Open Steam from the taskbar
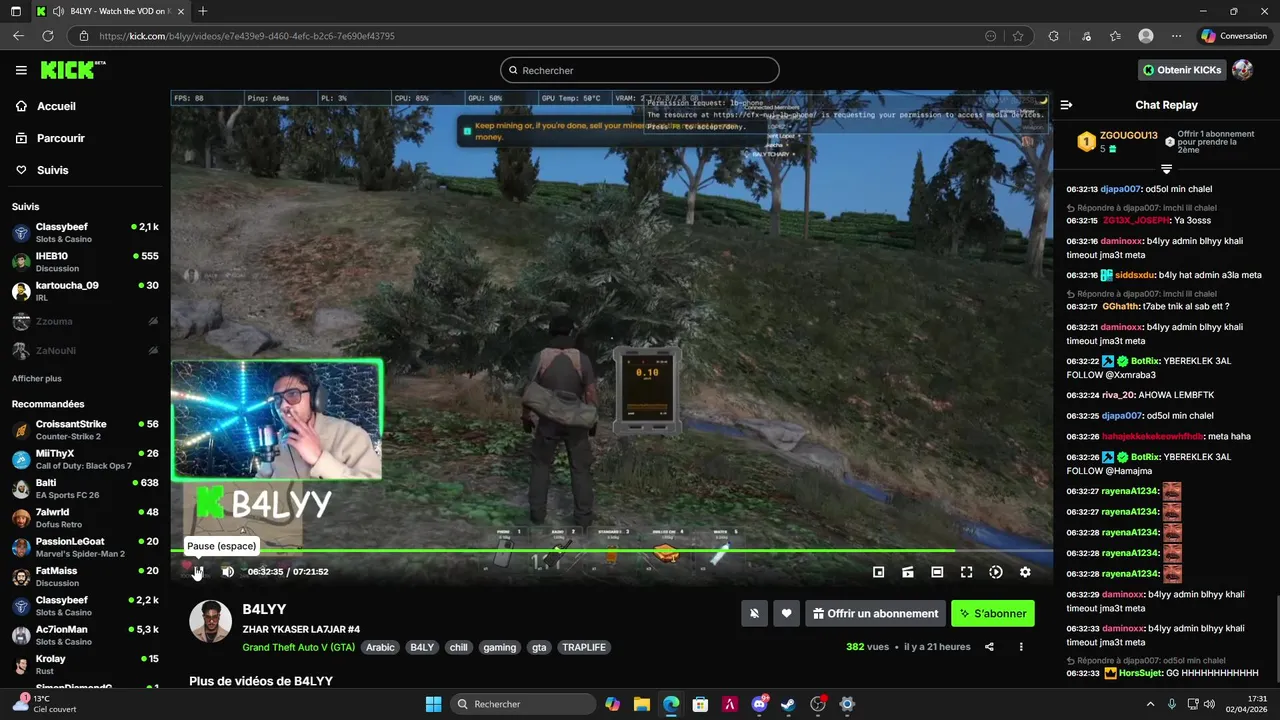This screenshot has width=1280, height=720. coord(789,704)
